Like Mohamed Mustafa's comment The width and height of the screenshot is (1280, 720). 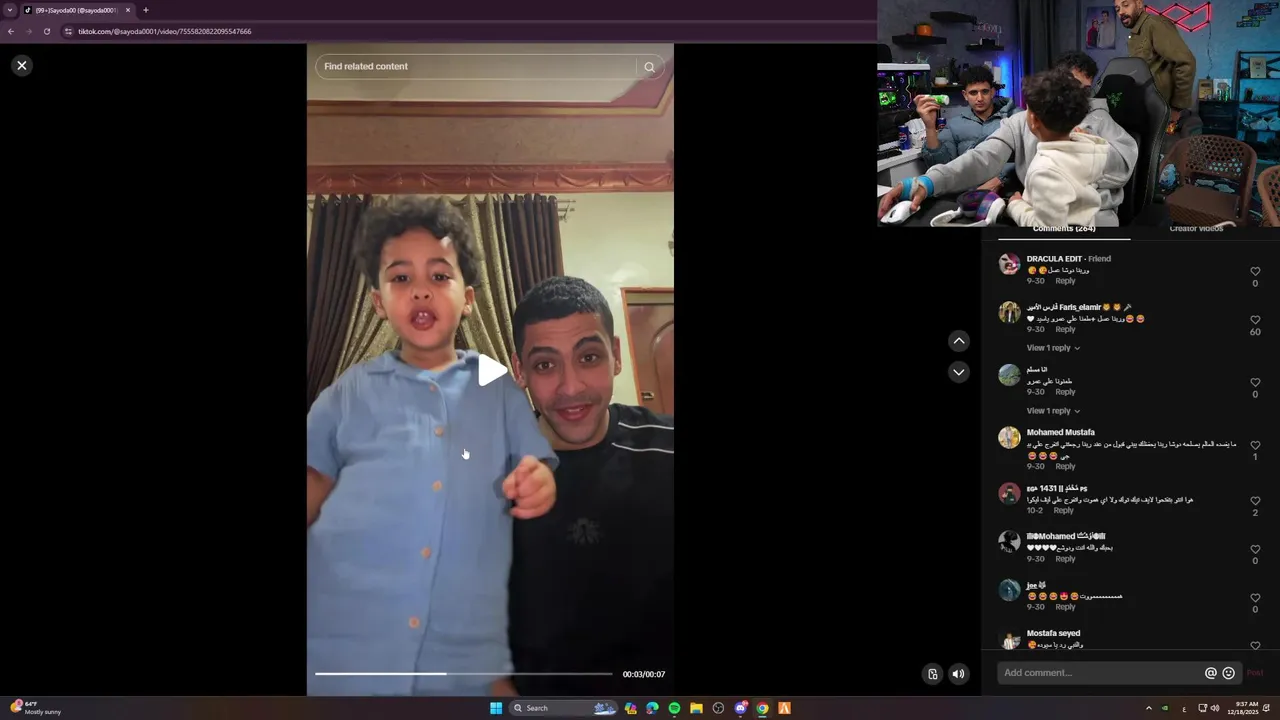pyautogui.click(x=1255, y=445)
